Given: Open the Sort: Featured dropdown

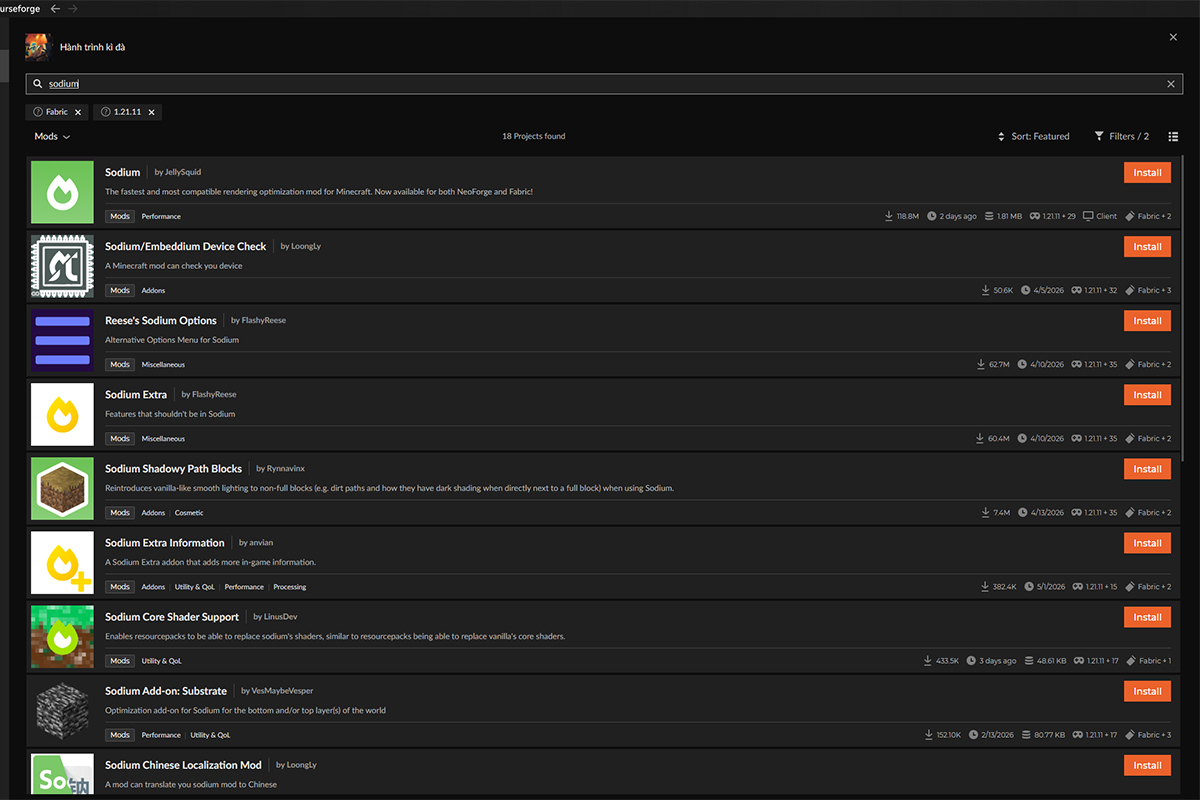Looking at the screenshot, I should click(x=1034, y=136).
